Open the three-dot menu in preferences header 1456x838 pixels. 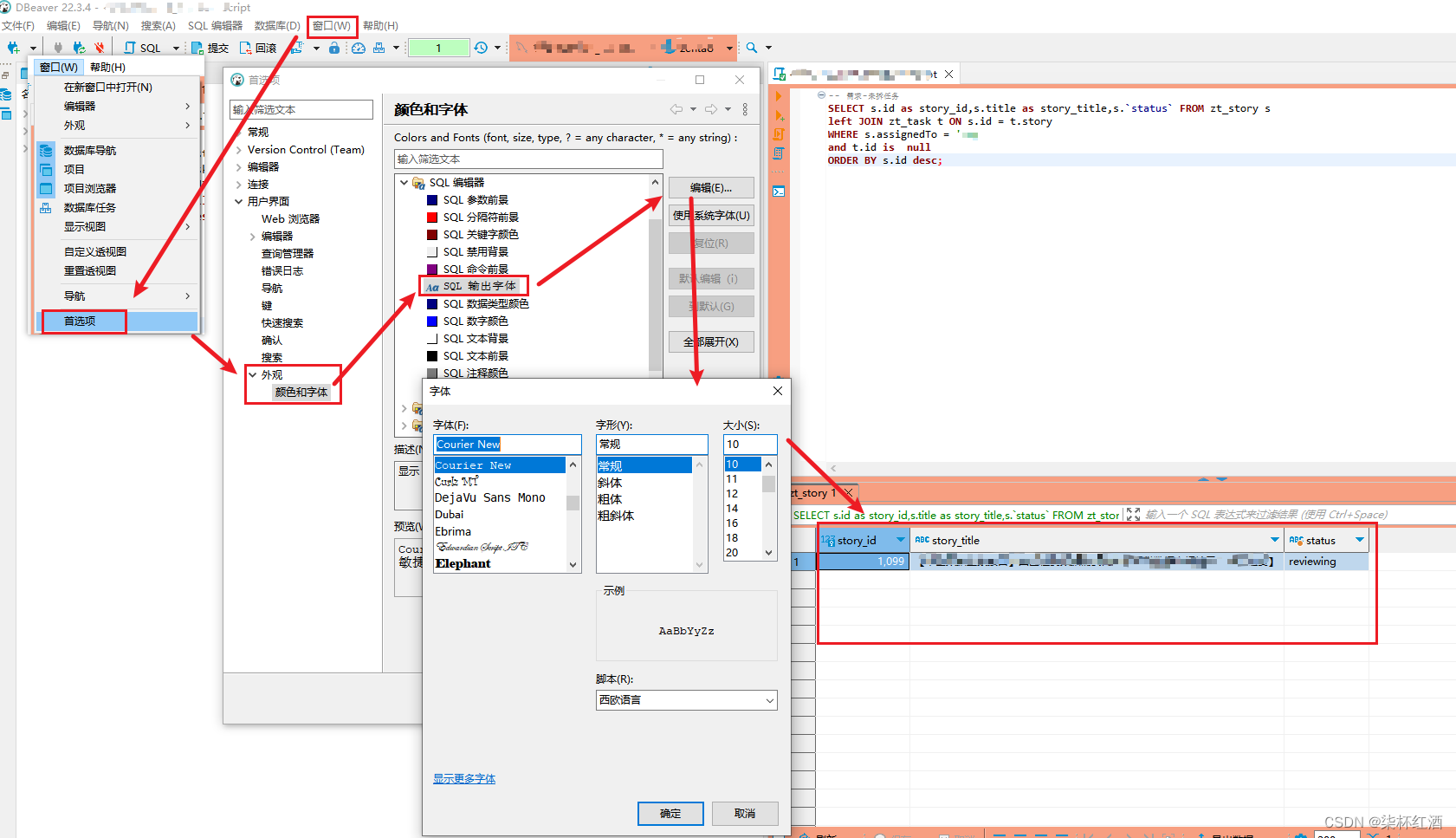[745, 109]
